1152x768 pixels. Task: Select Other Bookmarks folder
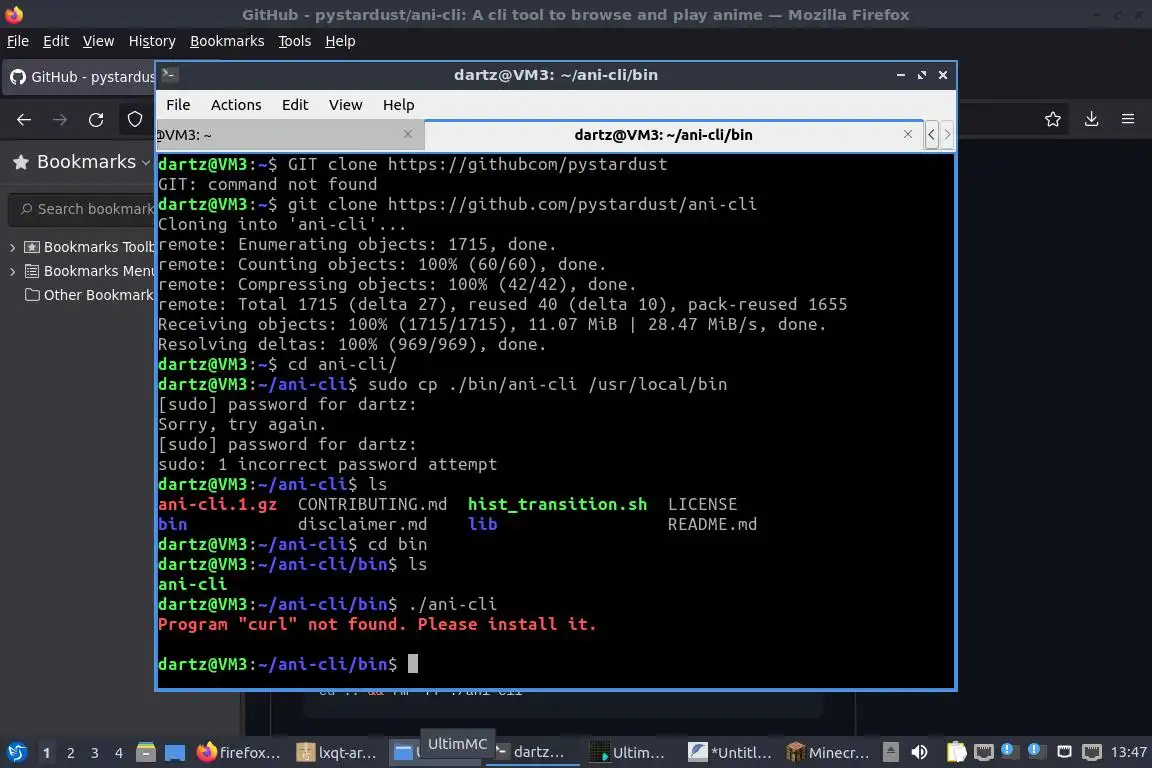(90, 295)
